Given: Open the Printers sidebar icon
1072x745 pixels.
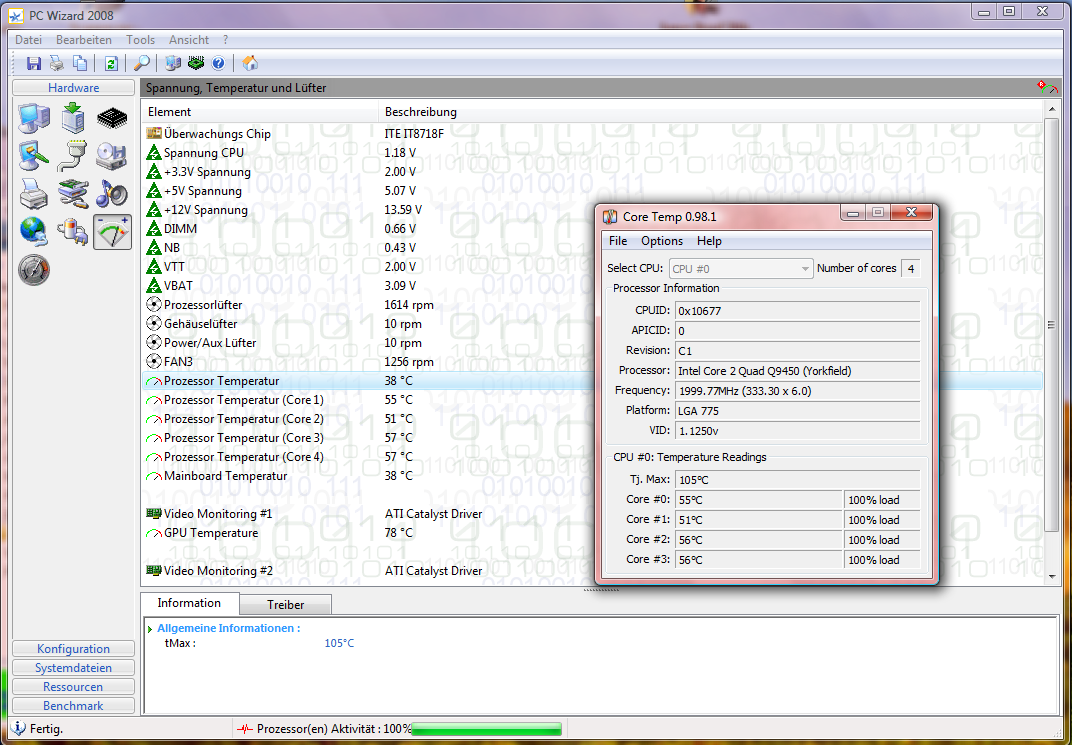Looking at the screenshot, I should (x=34, y=193).
